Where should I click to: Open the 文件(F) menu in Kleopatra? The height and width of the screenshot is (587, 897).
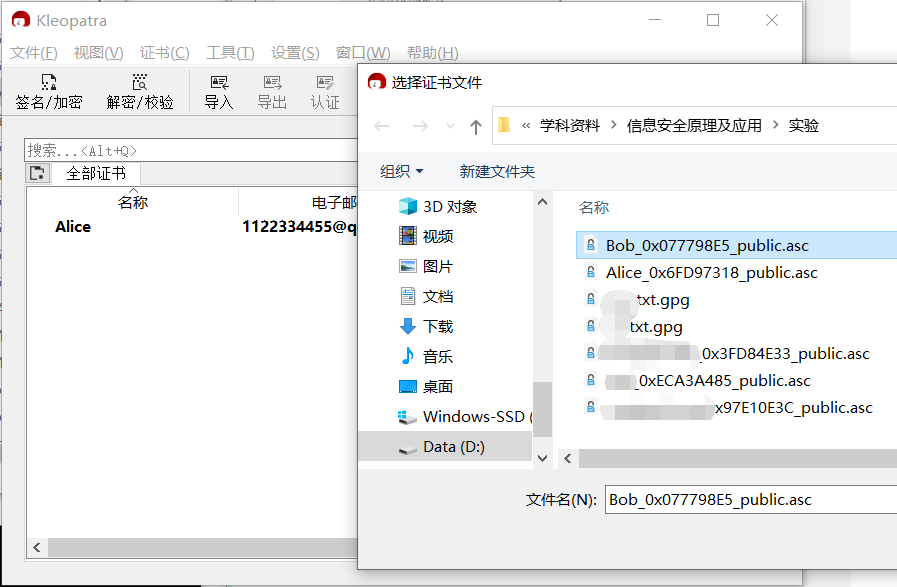click(34, 53)
